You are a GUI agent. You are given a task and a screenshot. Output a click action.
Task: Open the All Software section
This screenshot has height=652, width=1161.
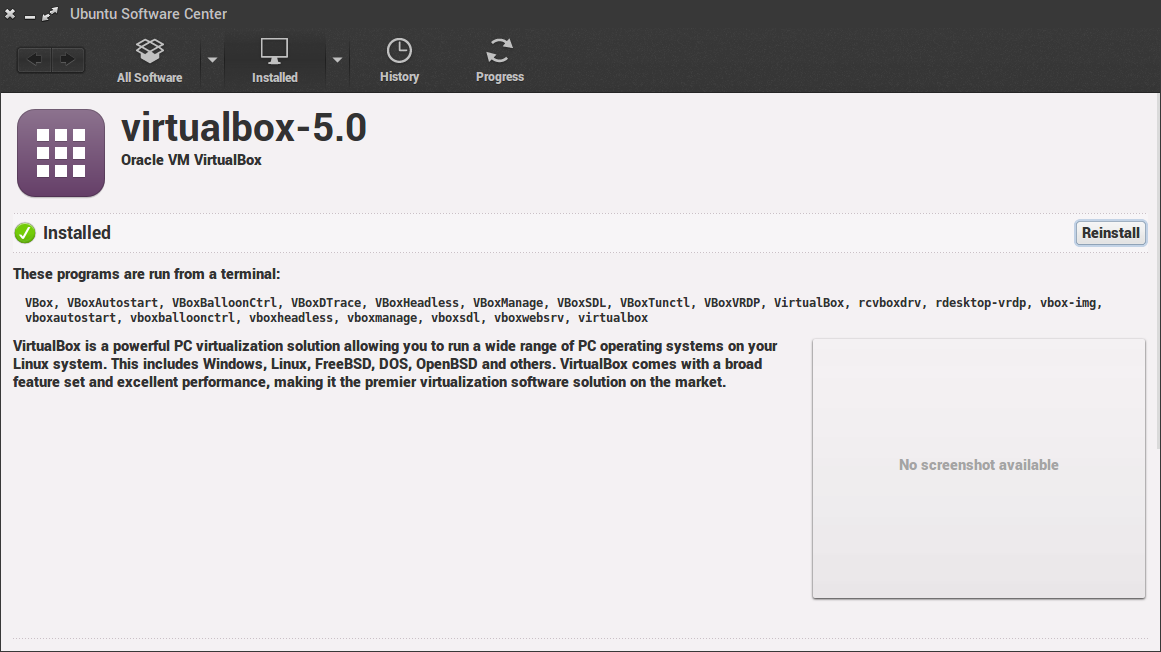tap(150, 61)
